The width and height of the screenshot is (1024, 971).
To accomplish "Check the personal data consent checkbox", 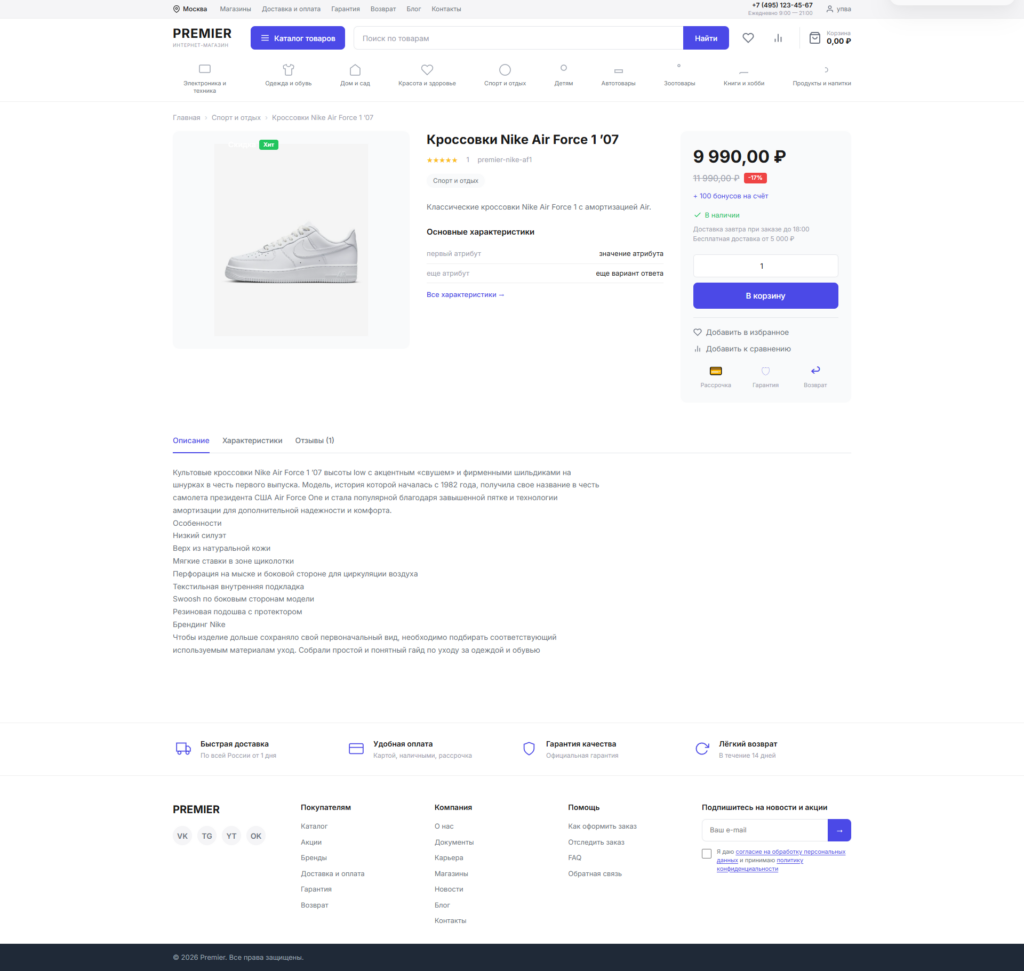I will [x=707, y=853].
